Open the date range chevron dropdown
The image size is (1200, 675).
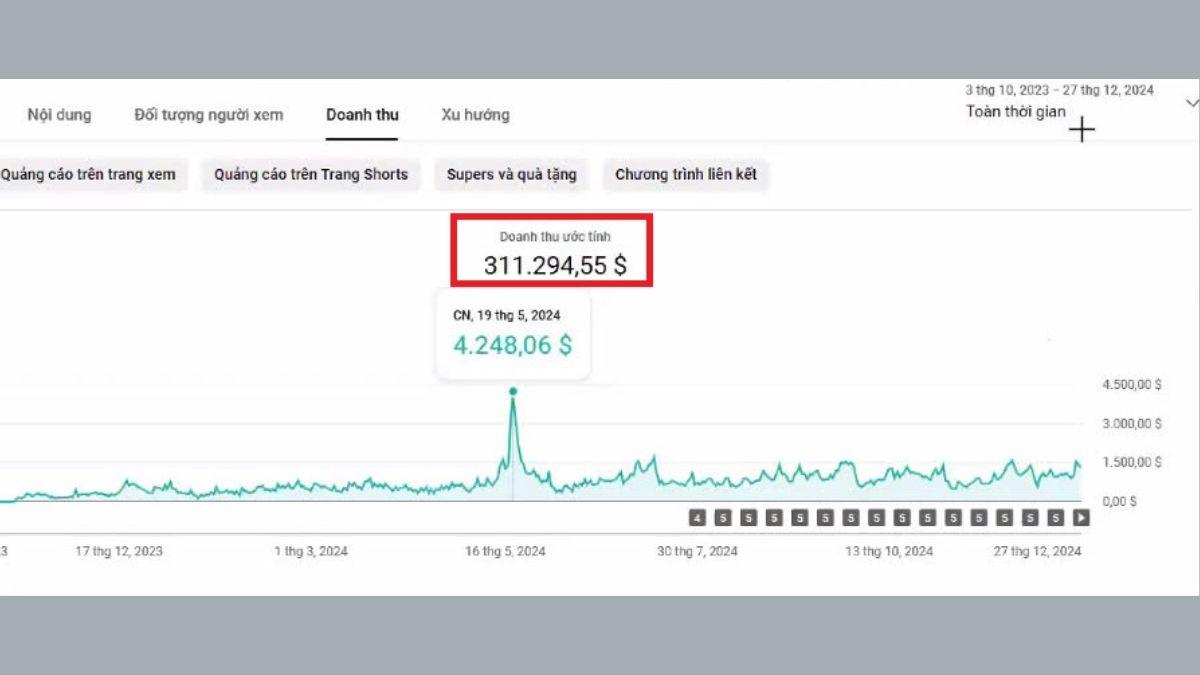coord(1192,102)
